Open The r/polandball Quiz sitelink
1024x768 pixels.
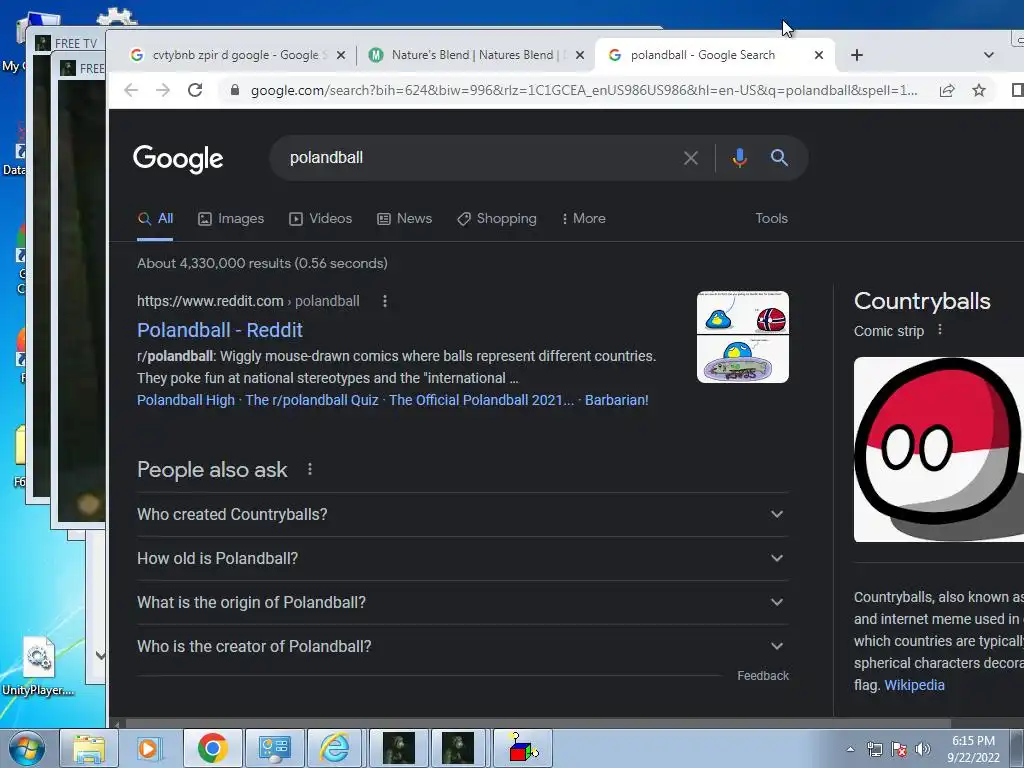[312, 400]
